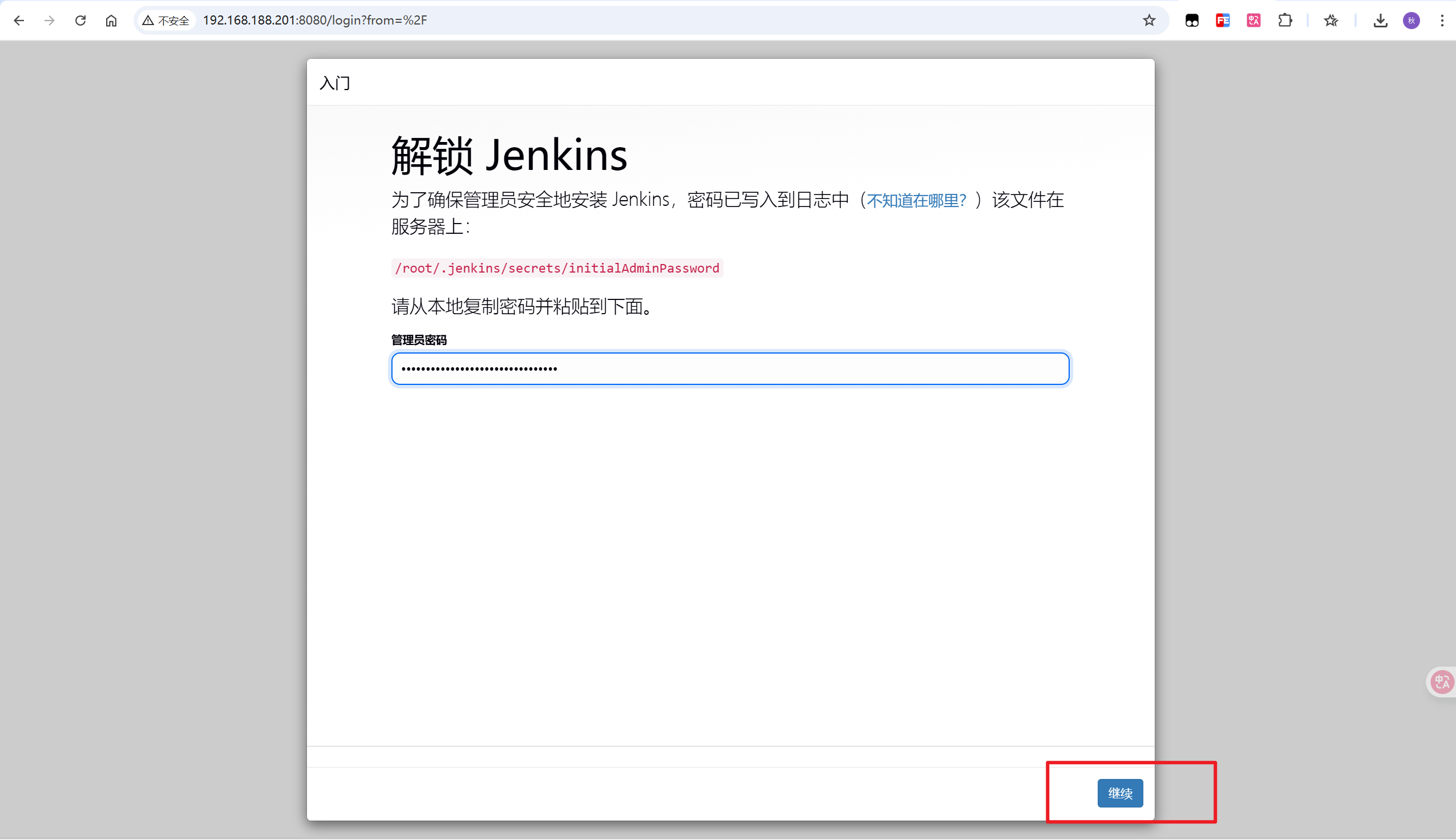
Task: Click the floating translate bubble at right edge
Action: [x=1442, y=682]
